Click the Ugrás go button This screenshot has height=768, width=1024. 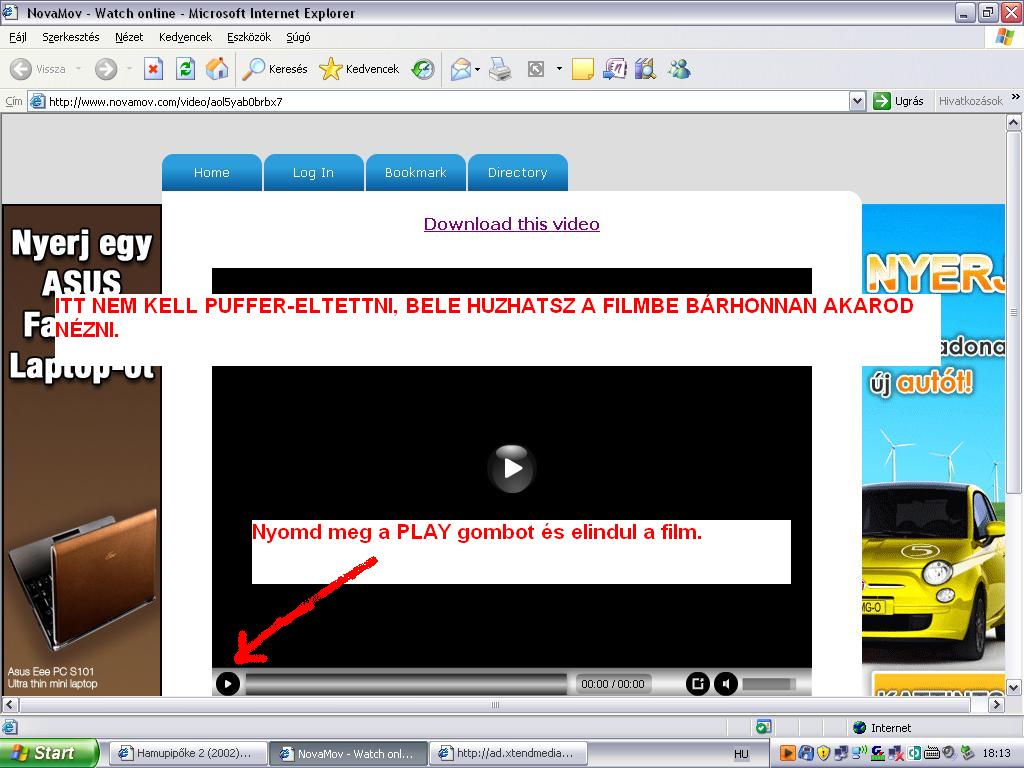coord(899,101)
